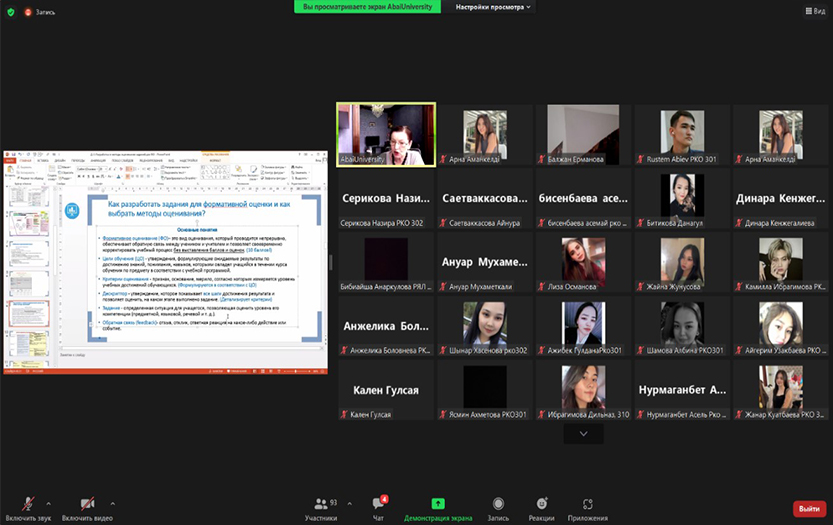The image size is (833, 525).
Task: Turn on camera with Включить видео
Action: click(x=87, y=505)
